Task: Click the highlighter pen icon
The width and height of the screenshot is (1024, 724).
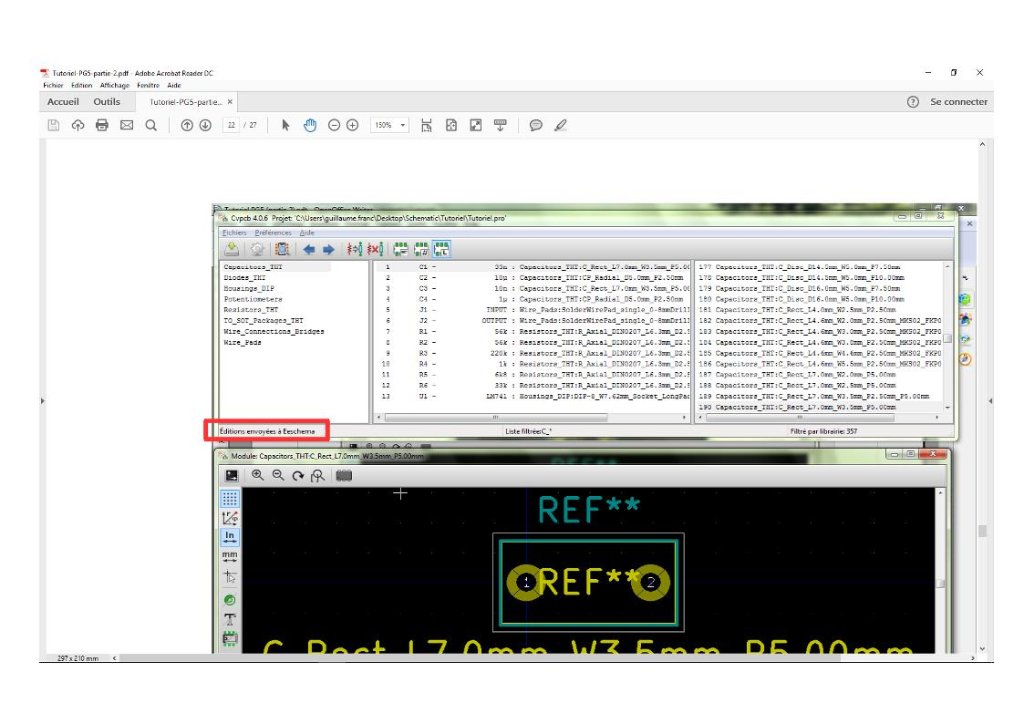Action: tap(560, 125)
